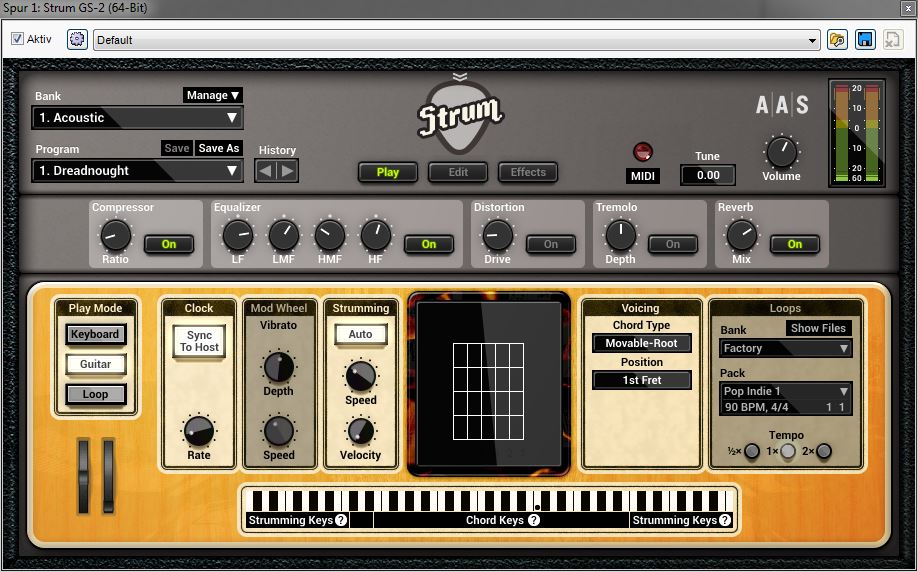The width and height of the screenshot is (918, 572).
Task: Enable the Tremolo On button
Action: click(673, 244)
